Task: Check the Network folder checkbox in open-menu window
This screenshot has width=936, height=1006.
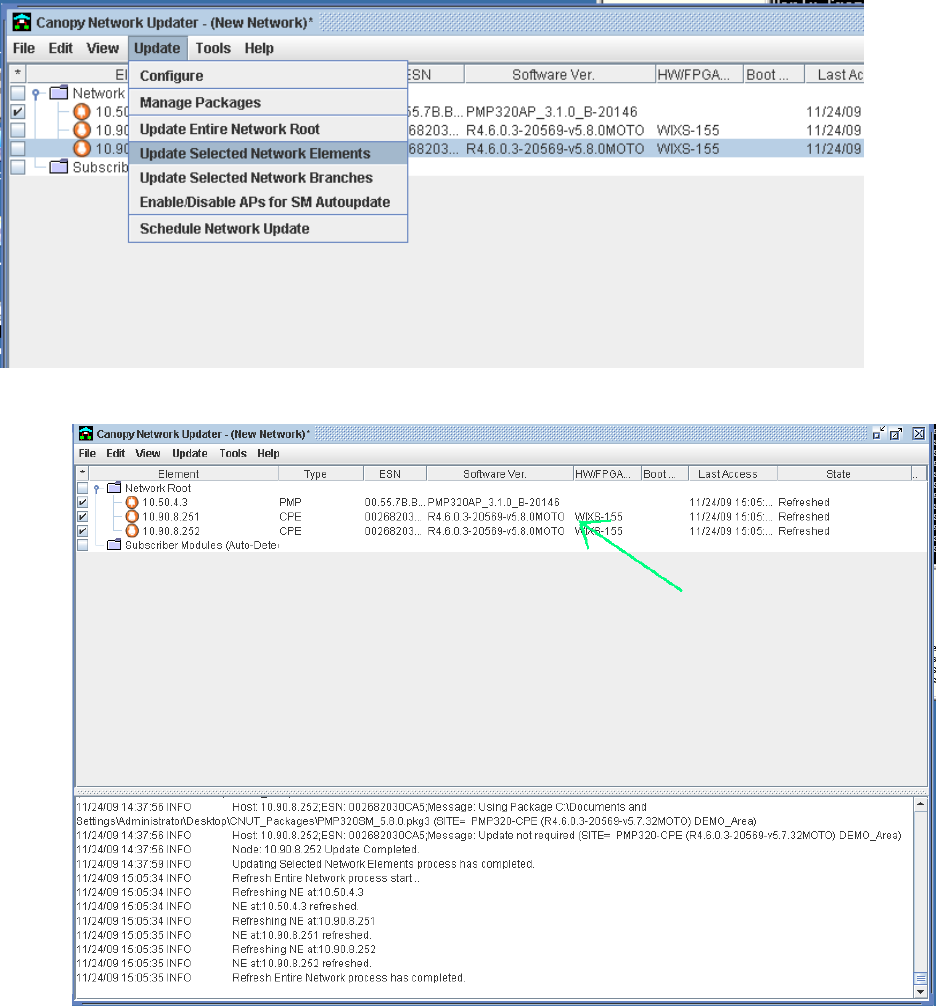Action: click(18, 93)
